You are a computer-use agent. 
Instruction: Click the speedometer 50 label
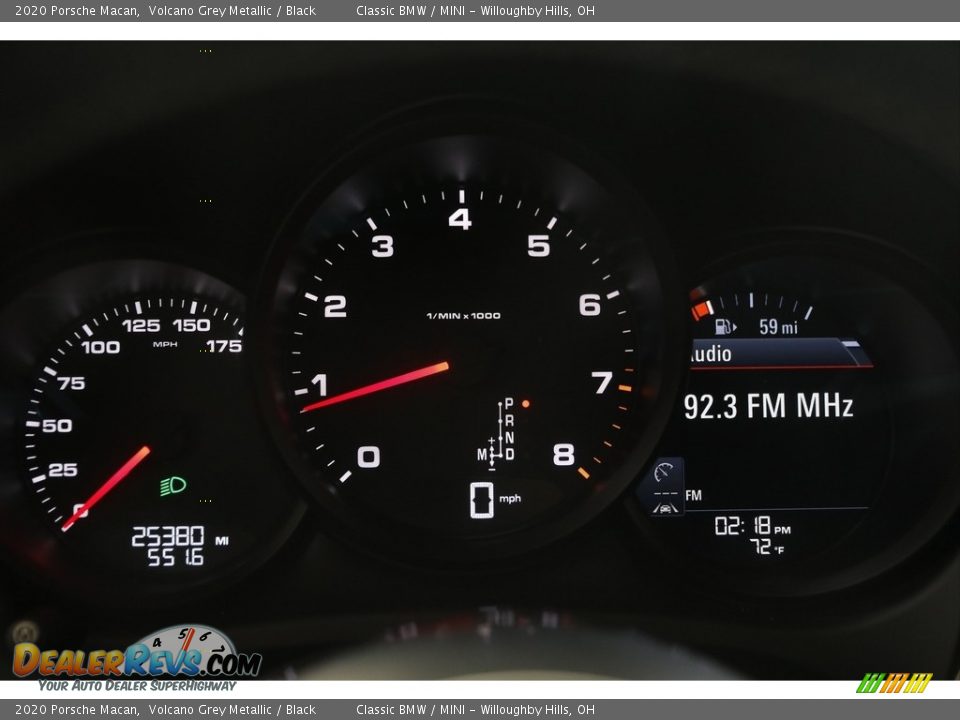tap(57, 426)
